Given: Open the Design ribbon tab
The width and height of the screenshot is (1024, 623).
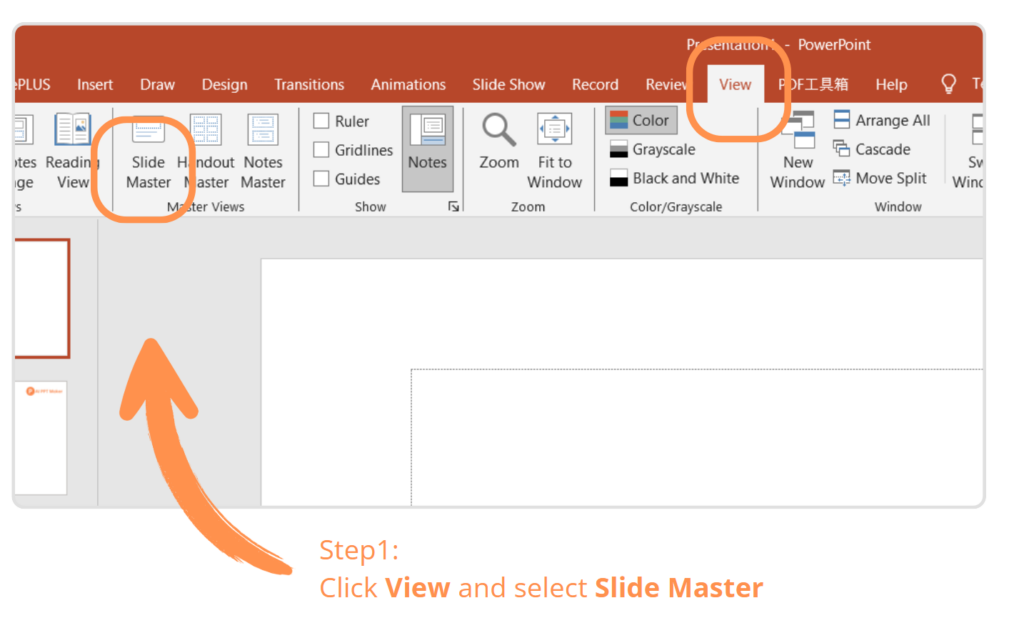Looking at the screenshot, I should click(x=224, y=85).
